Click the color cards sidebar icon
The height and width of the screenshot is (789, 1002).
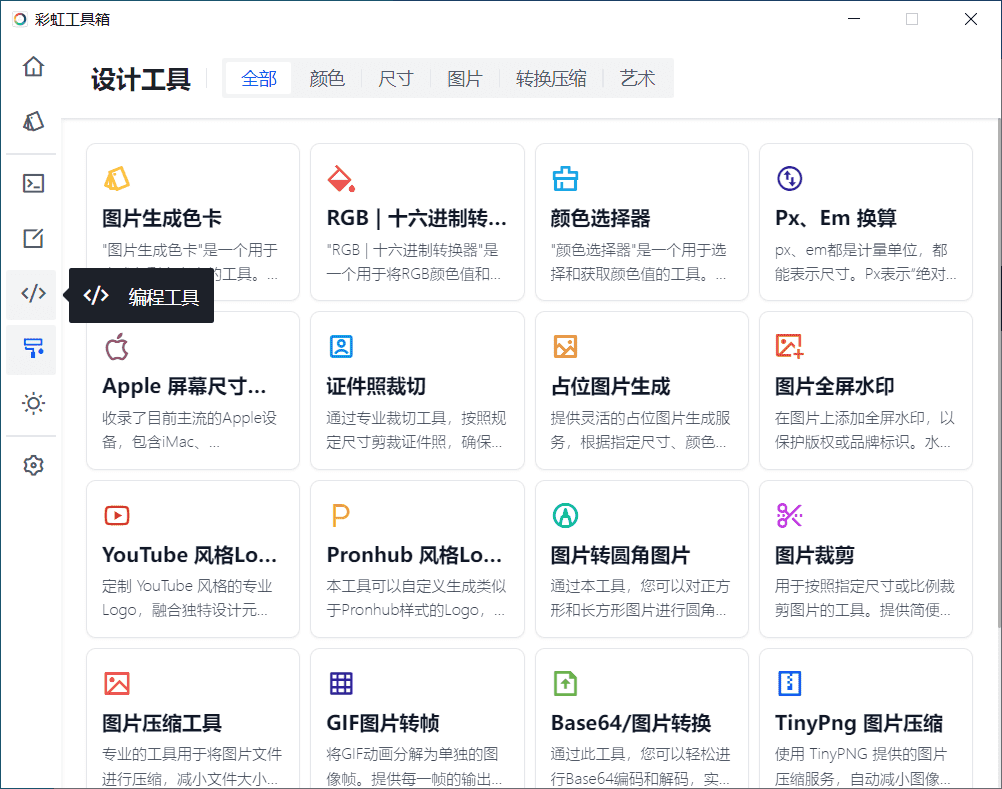[33, 122]
